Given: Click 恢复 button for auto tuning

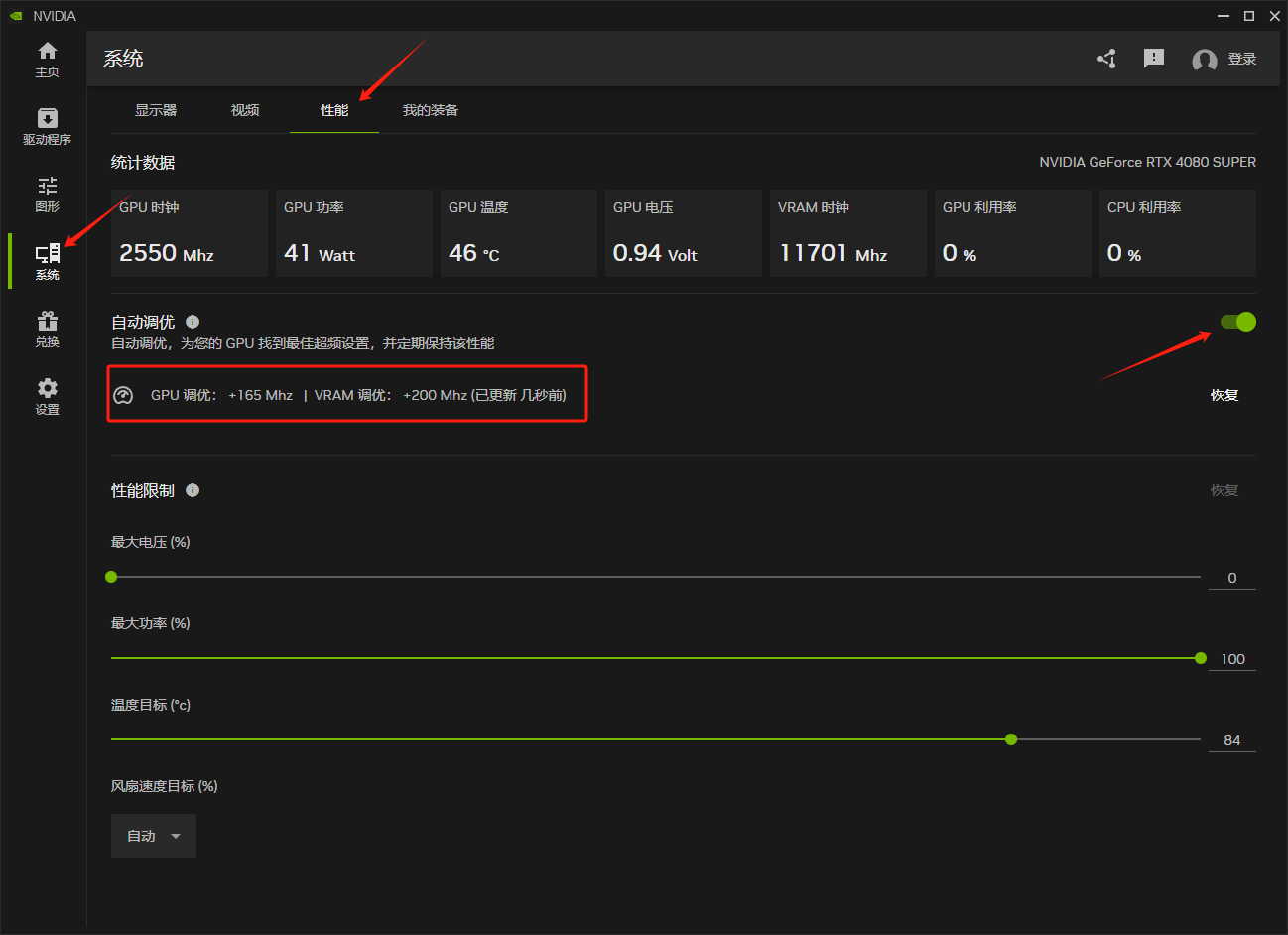Looking at the screenshot, I should [x=1224, y=395].
